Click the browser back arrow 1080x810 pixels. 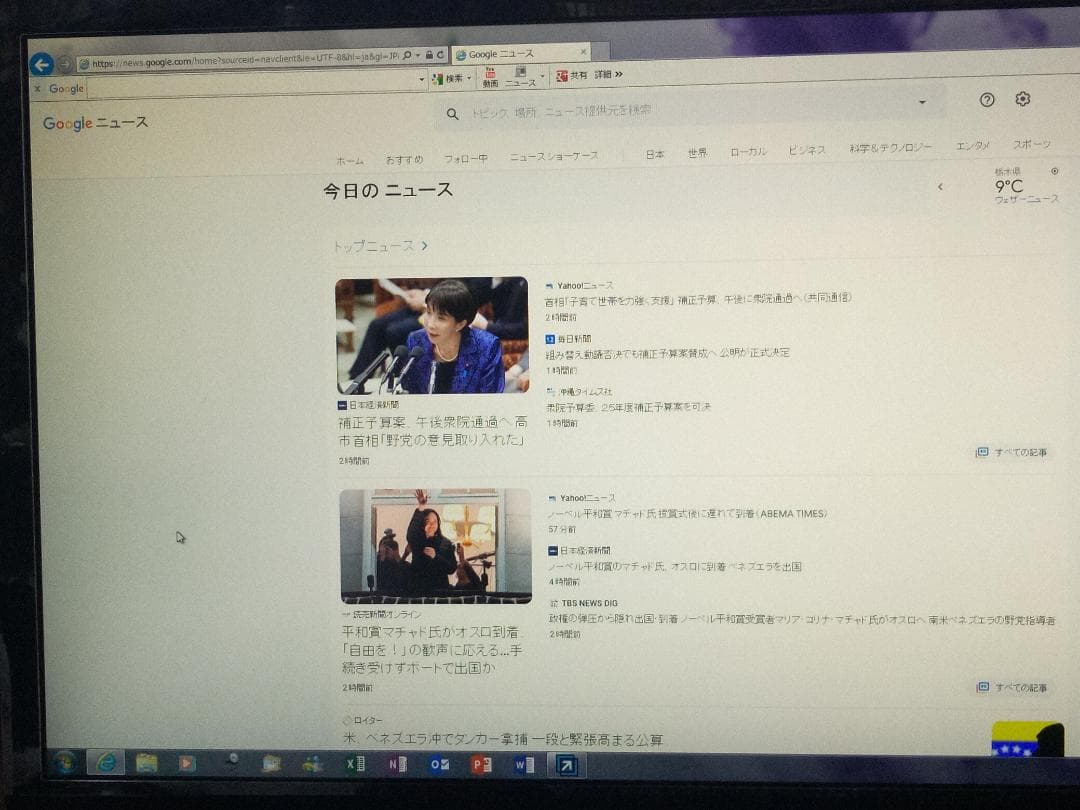[40, 65]
